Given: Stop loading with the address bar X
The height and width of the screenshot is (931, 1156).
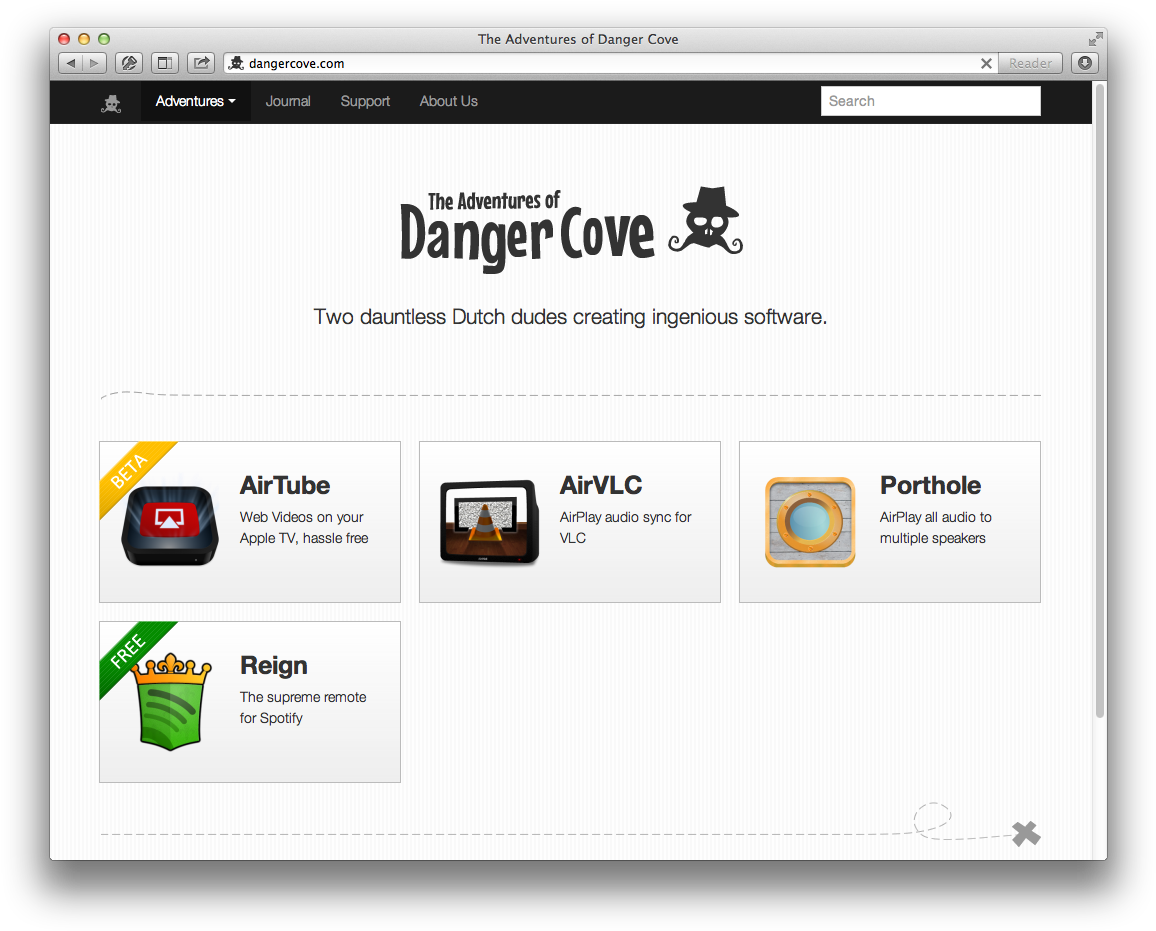Looking at the screenshot, I should (x=986, y=63).
